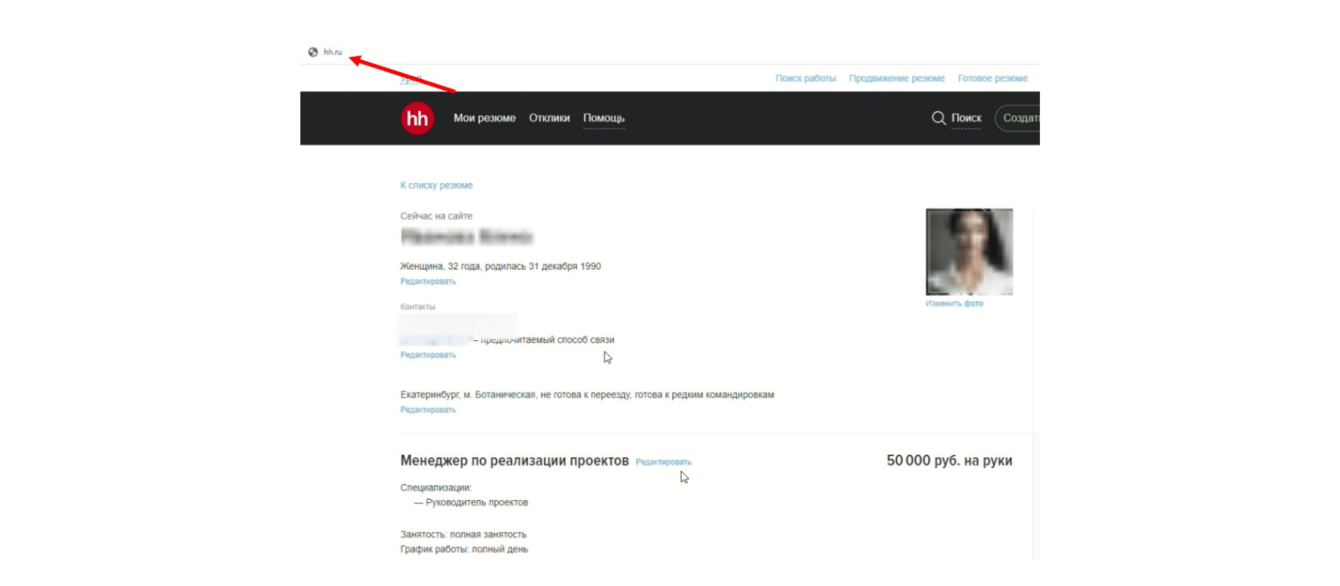This screenshot has height=586, width=1340.
Task: Click the Женщина, 32 года line
Action: coord(501,267)
